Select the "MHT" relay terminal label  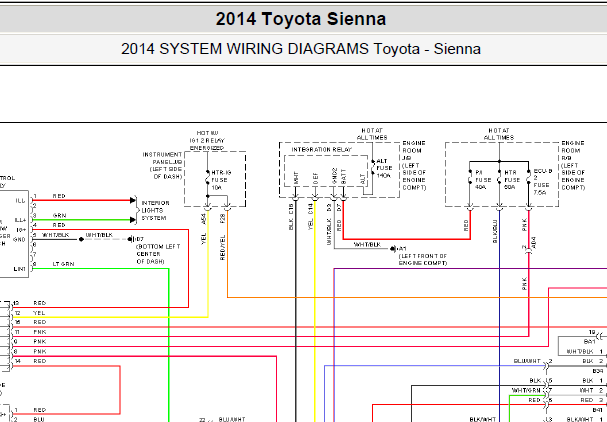pos(297,178)
